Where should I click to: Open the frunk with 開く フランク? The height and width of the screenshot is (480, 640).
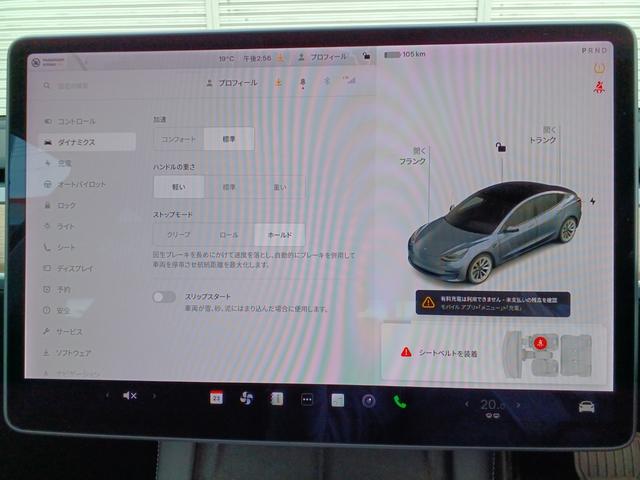(x=413, y=156)
